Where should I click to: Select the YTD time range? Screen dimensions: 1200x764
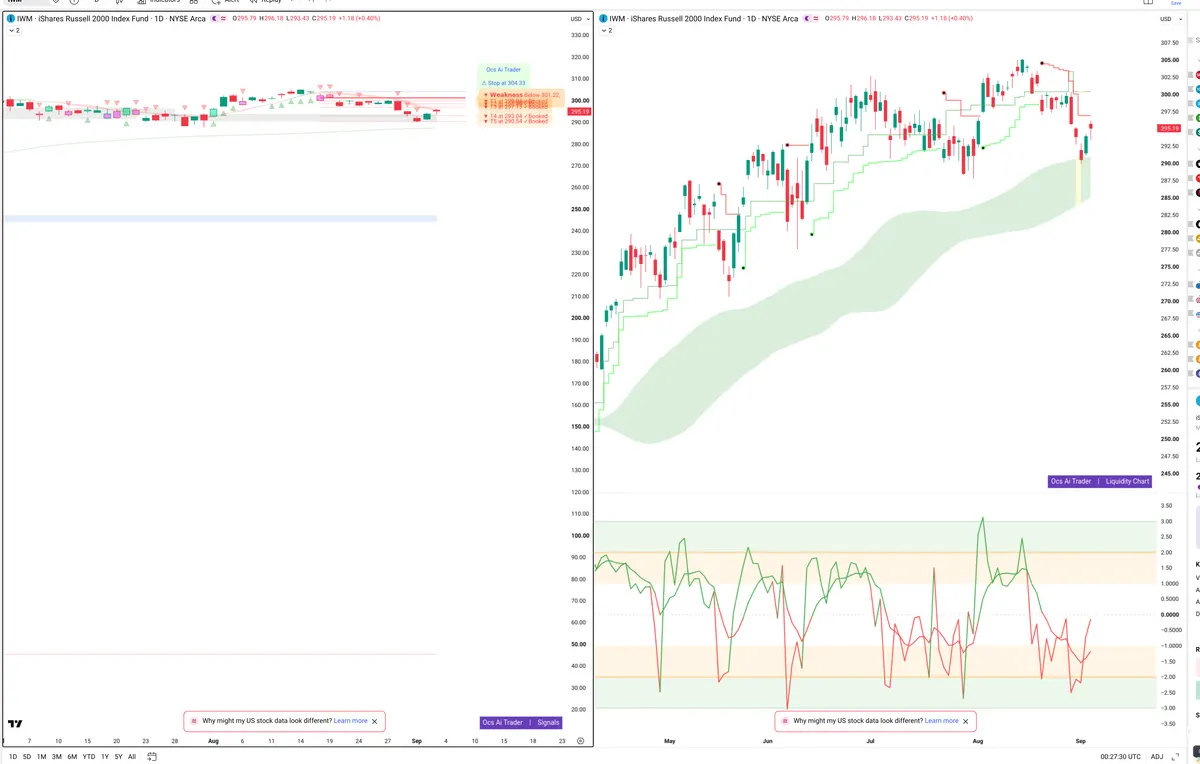pyautogui.click(x=89, y=757)
